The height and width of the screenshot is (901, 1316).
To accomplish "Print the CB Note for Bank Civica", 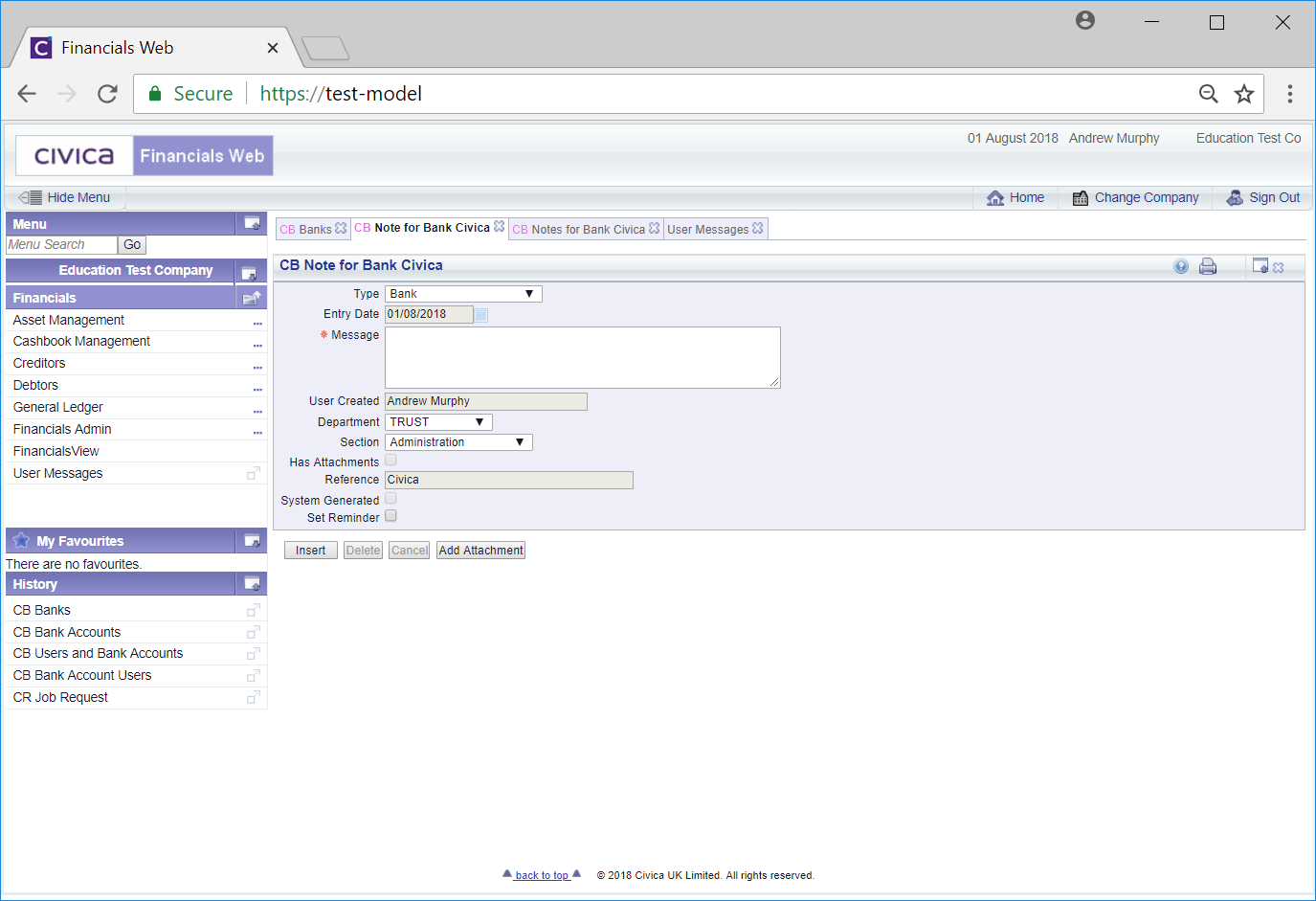I will click(1208, 266).
